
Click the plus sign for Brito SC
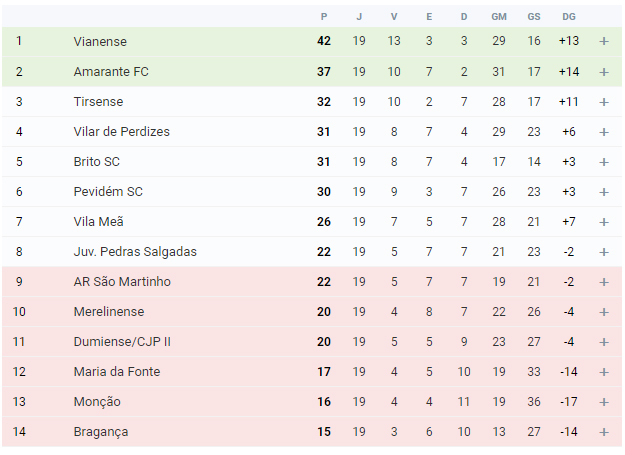pyautogui.click(x=603, y=162)
